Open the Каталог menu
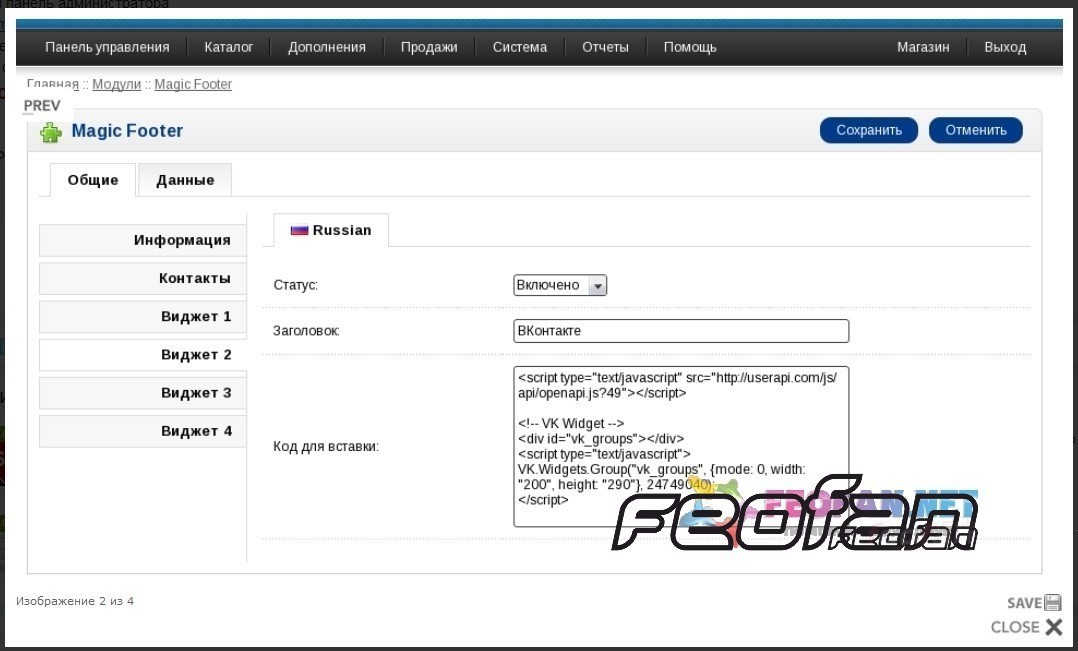 [229, 47]
